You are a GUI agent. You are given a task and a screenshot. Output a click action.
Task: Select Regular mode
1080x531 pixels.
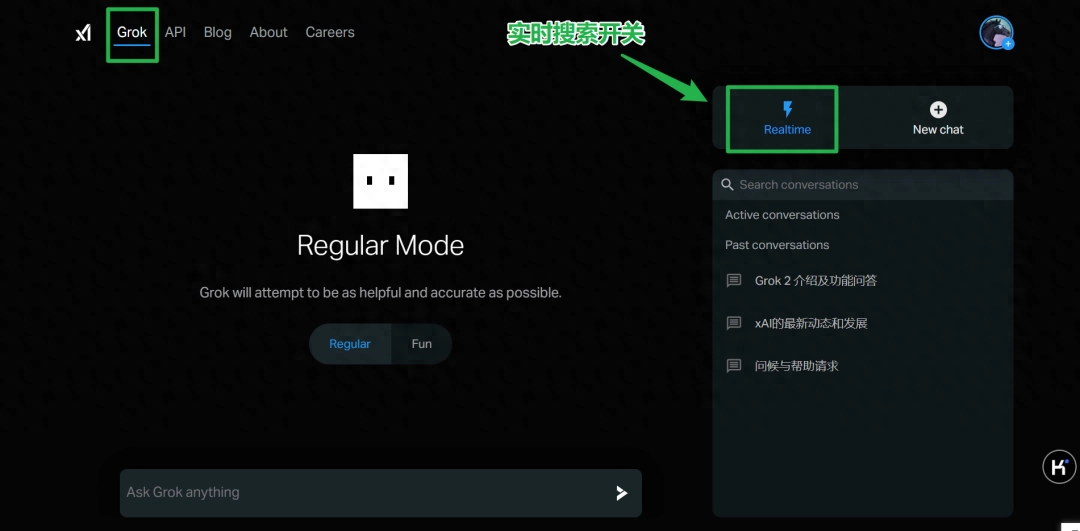click(350, 344)
